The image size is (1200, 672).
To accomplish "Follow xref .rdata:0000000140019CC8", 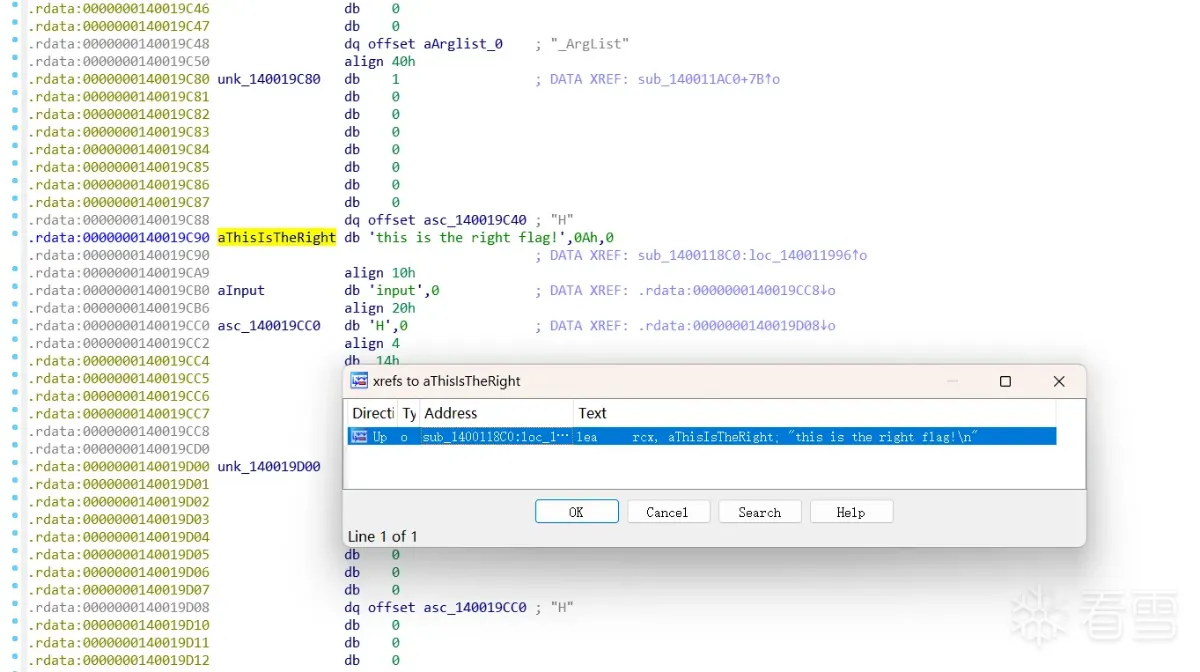I will 737,291.
